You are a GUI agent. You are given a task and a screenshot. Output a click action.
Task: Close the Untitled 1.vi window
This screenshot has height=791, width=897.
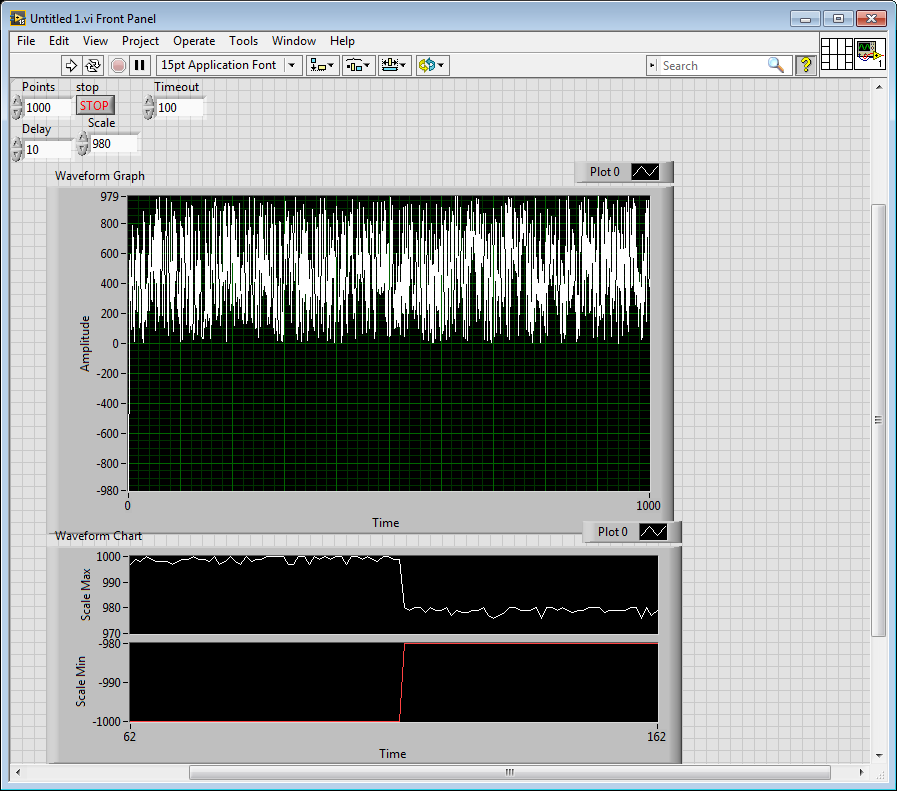(871, 19)
